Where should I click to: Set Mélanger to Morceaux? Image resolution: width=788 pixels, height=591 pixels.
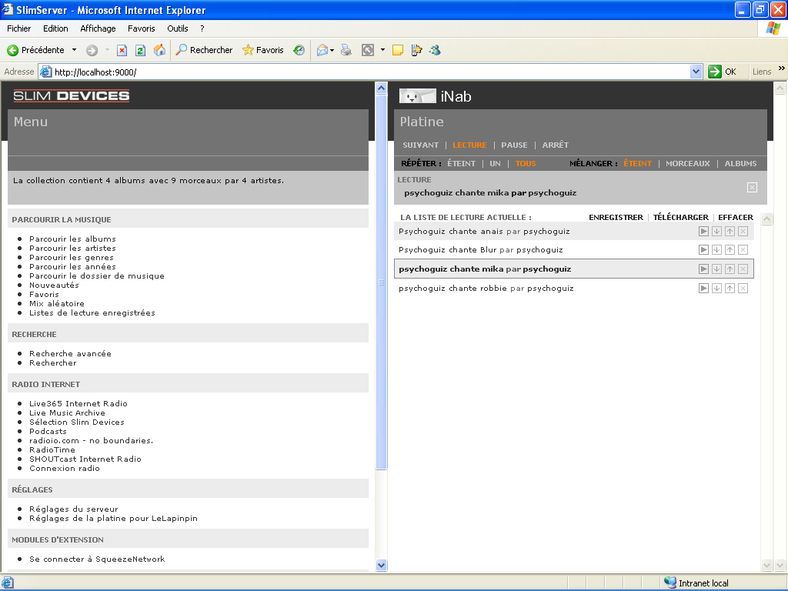click(687, 163)
